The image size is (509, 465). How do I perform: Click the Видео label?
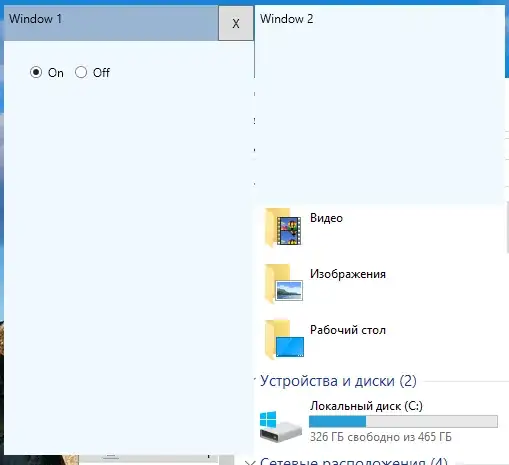[326, 218]
